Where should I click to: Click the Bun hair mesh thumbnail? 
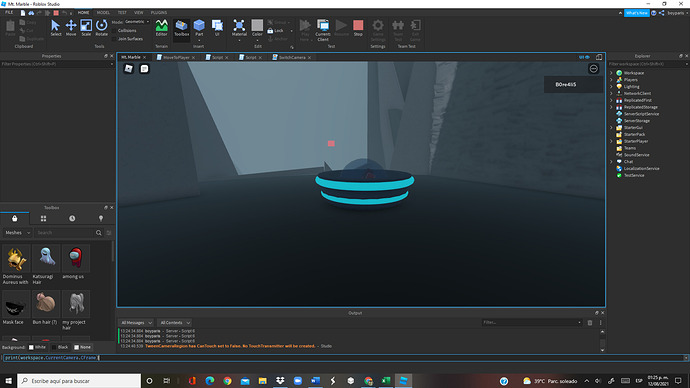click(46, 304)
